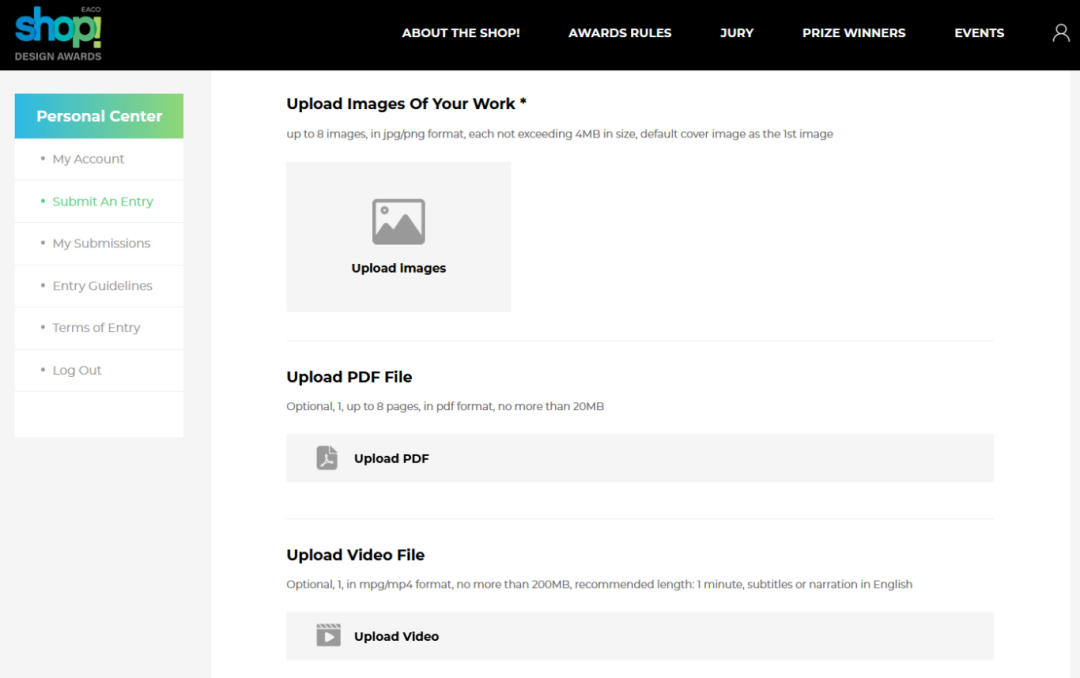Open My Account in sidebar
The image size is (1080, 678).
88,159
